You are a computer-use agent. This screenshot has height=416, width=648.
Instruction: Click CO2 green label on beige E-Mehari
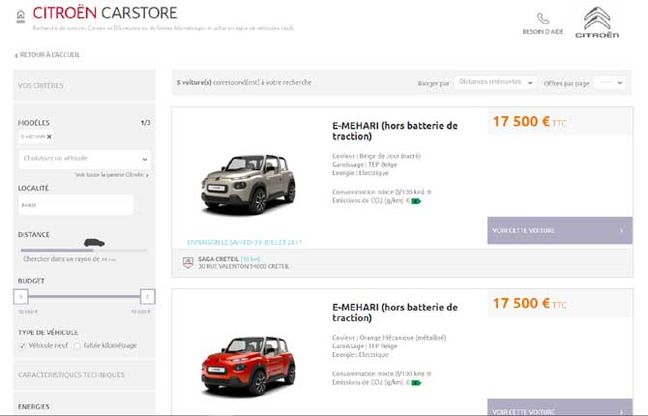[416, 201]
